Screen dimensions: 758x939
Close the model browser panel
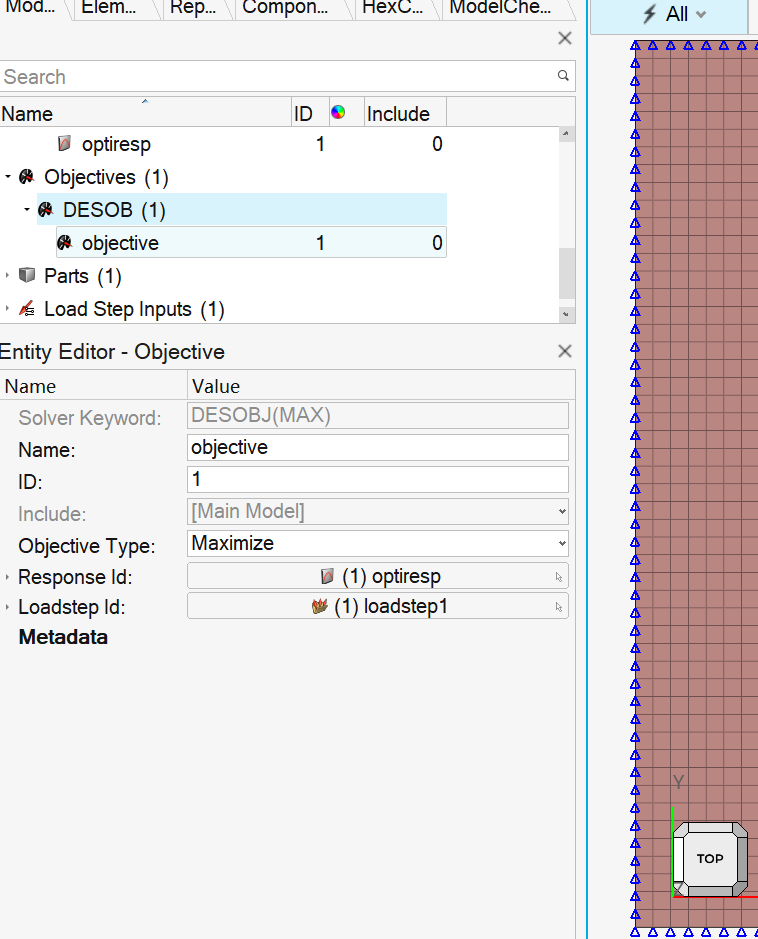(565, 38)
